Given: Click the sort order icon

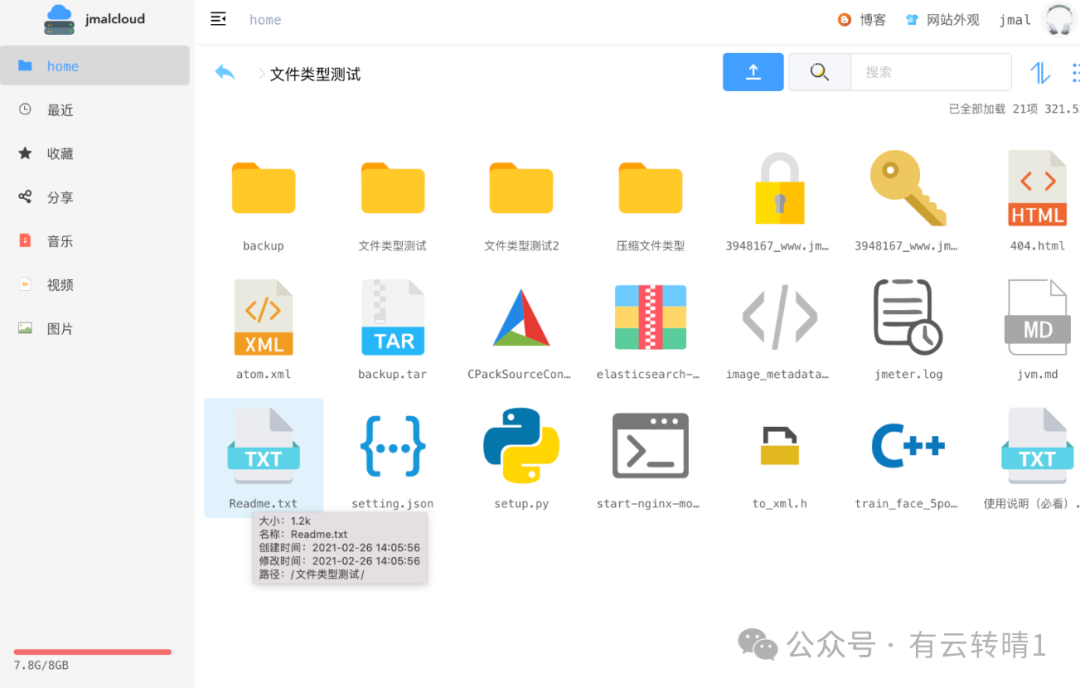Looking at the screenshot, I should click(1042, 72).
